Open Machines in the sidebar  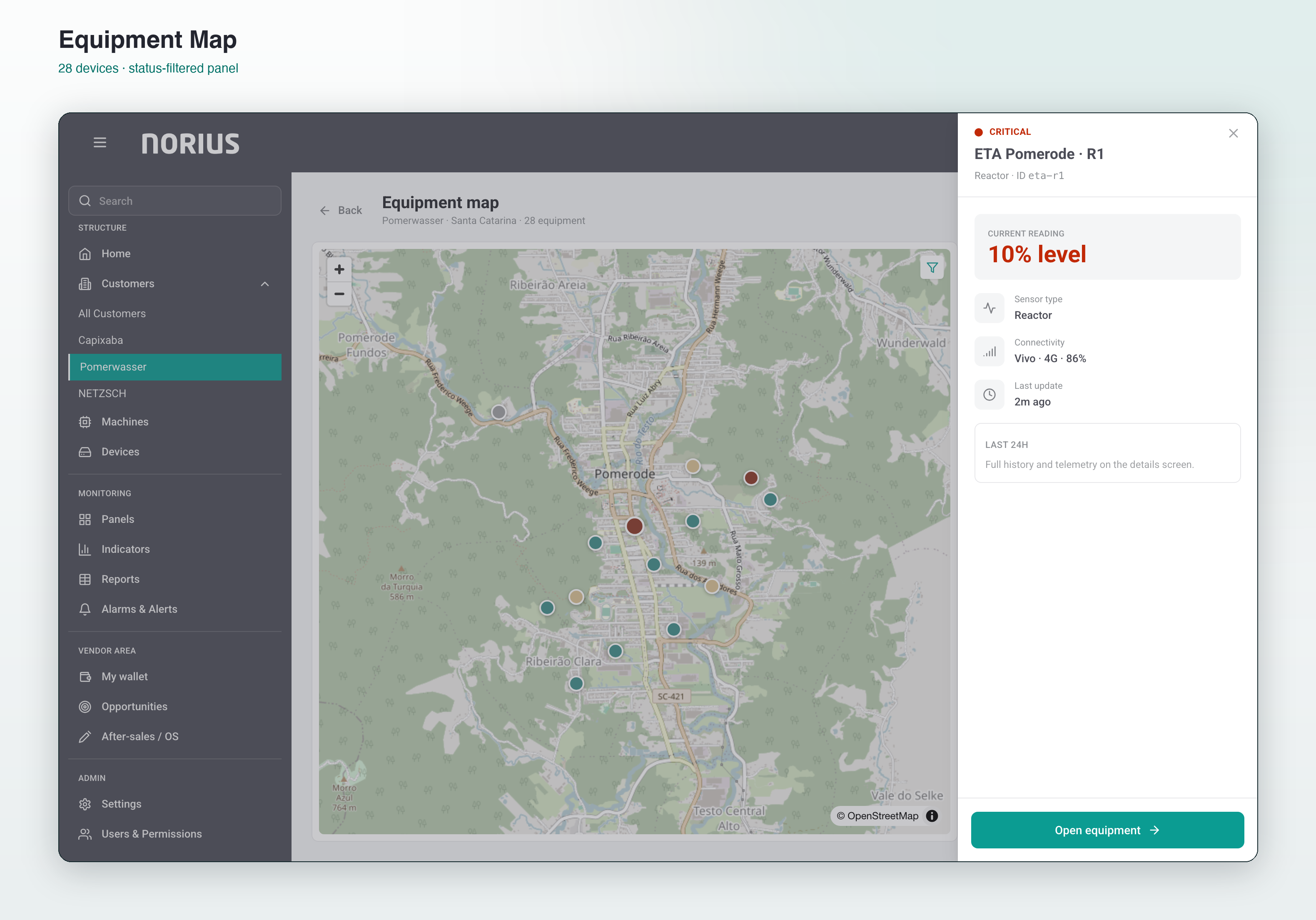pos(175,422)
